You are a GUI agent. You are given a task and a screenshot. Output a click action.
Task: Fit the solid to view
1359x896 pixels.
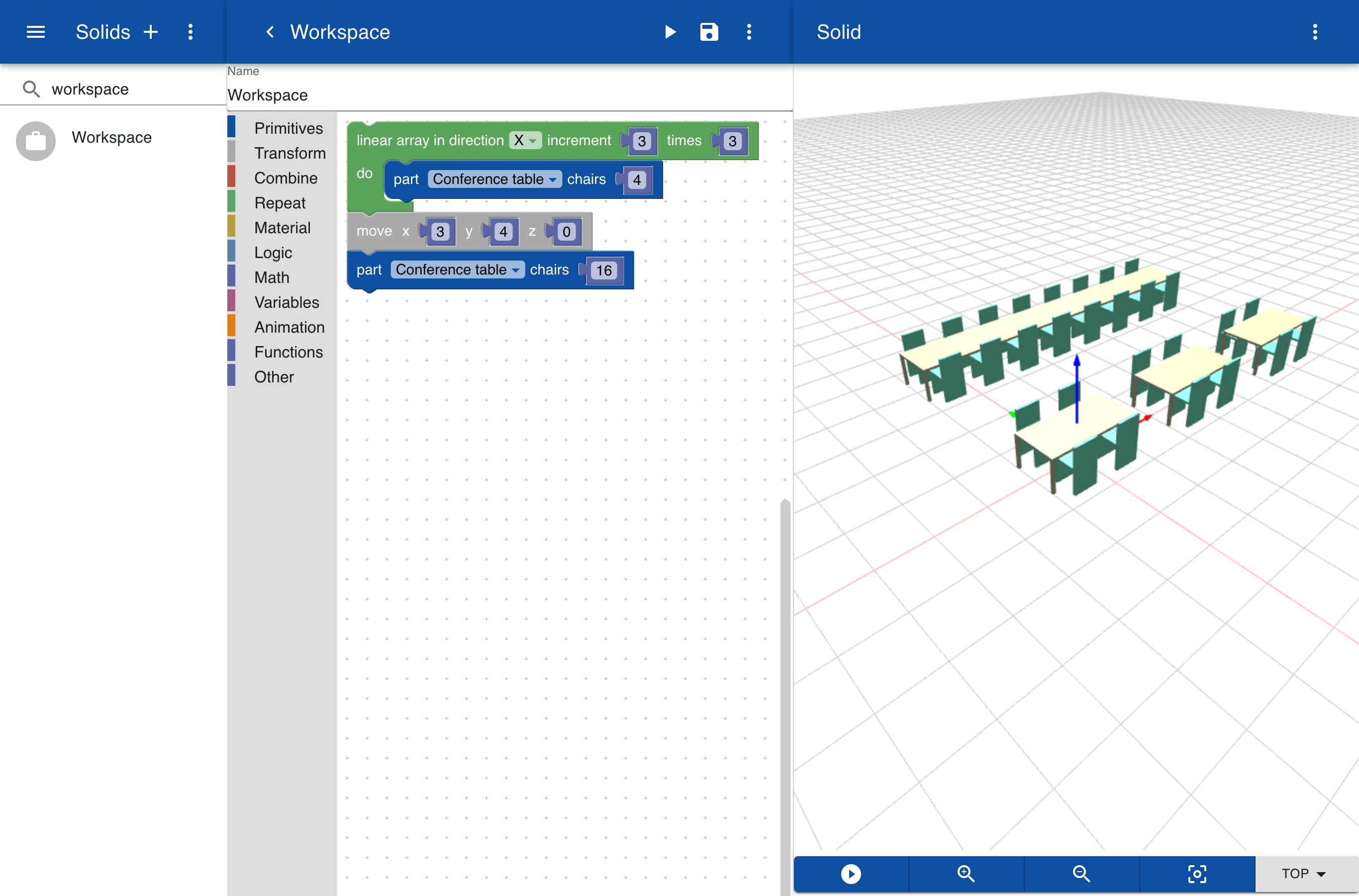1197,874
